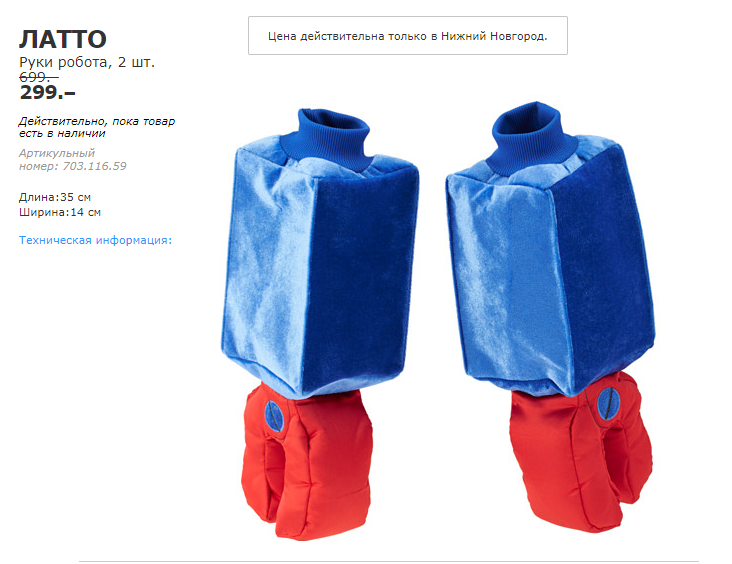The height and width of the screenshot is (564, 732).
Task: Click the ЛАТТО product title
Action: click(x=63, y=39)
